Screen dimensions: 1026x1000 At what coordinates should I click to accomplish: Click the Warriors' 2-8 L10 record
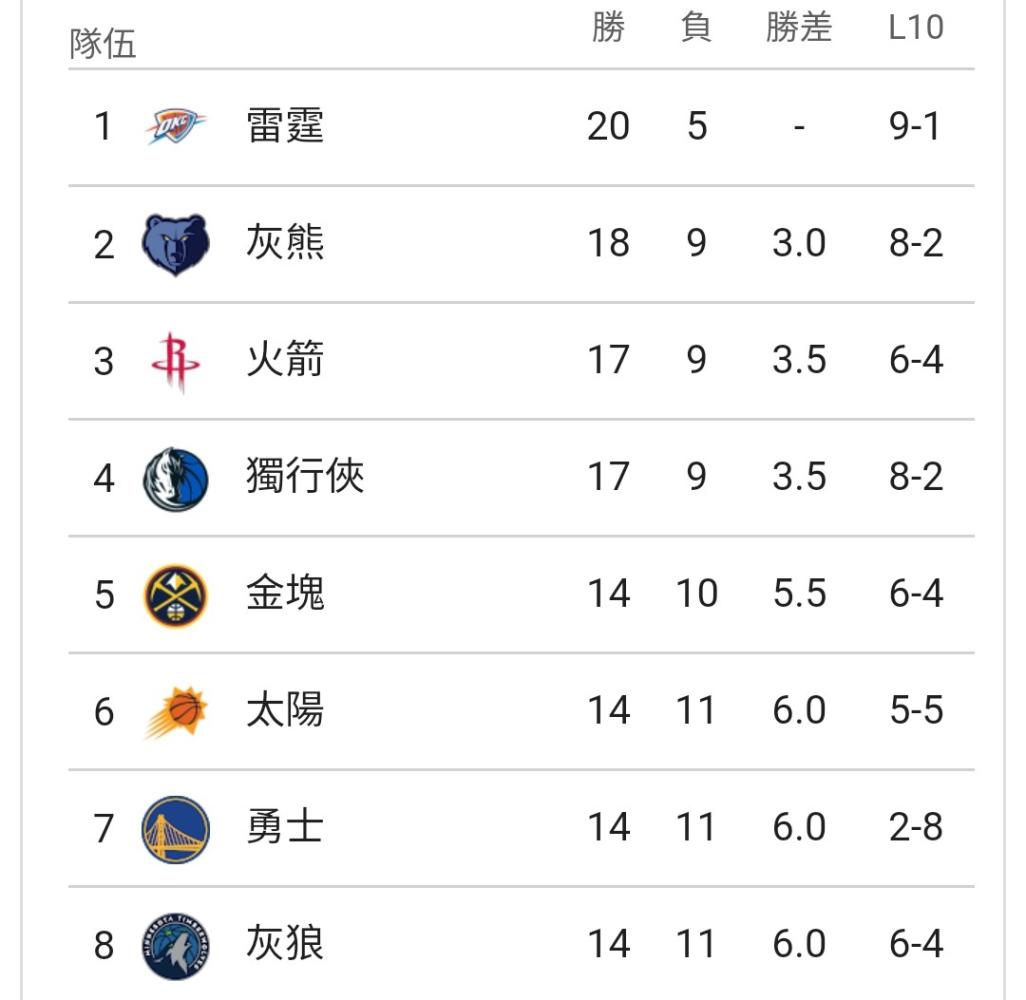(915, 827)
